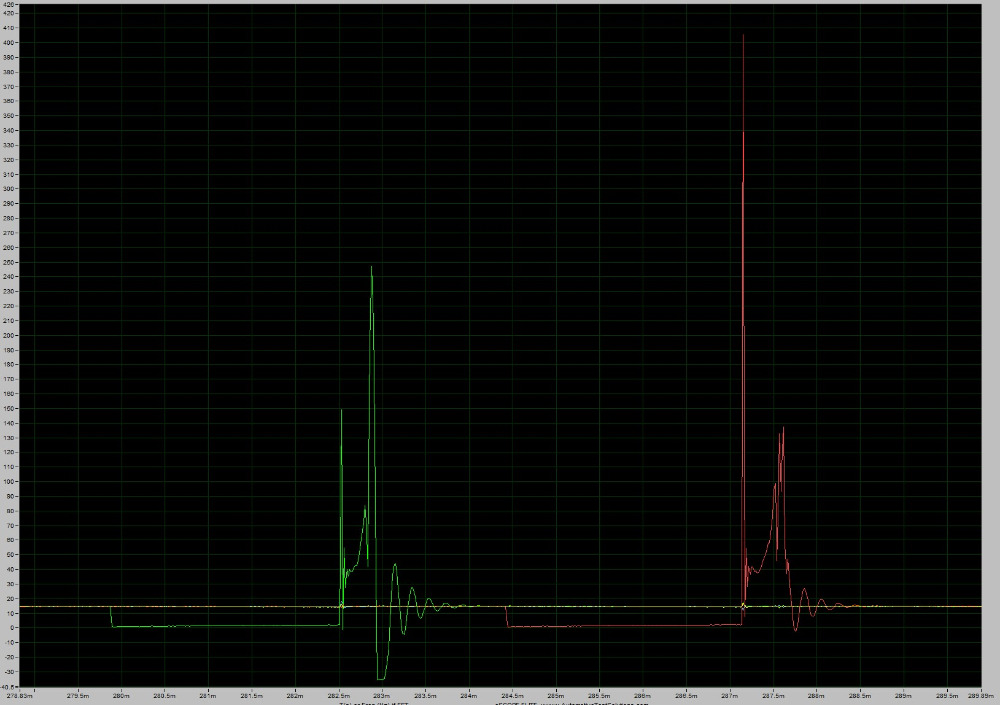This screenshot has height=705, width=1000.
Task: Click the 288m label on the time axis
Action: (816, 694)
